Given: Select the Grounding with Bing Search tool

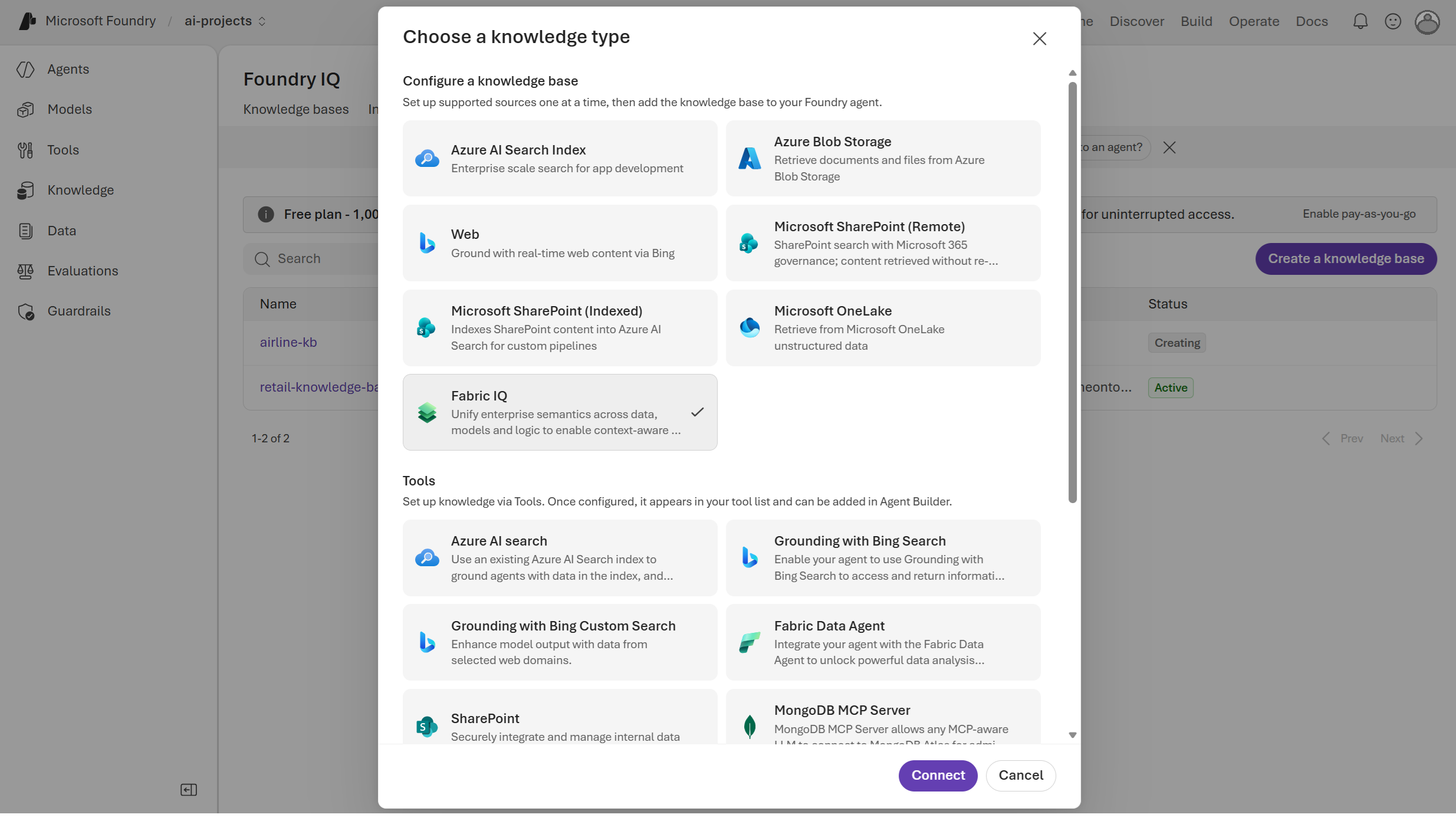Looking at the screenshot, I should pos(883,558).
